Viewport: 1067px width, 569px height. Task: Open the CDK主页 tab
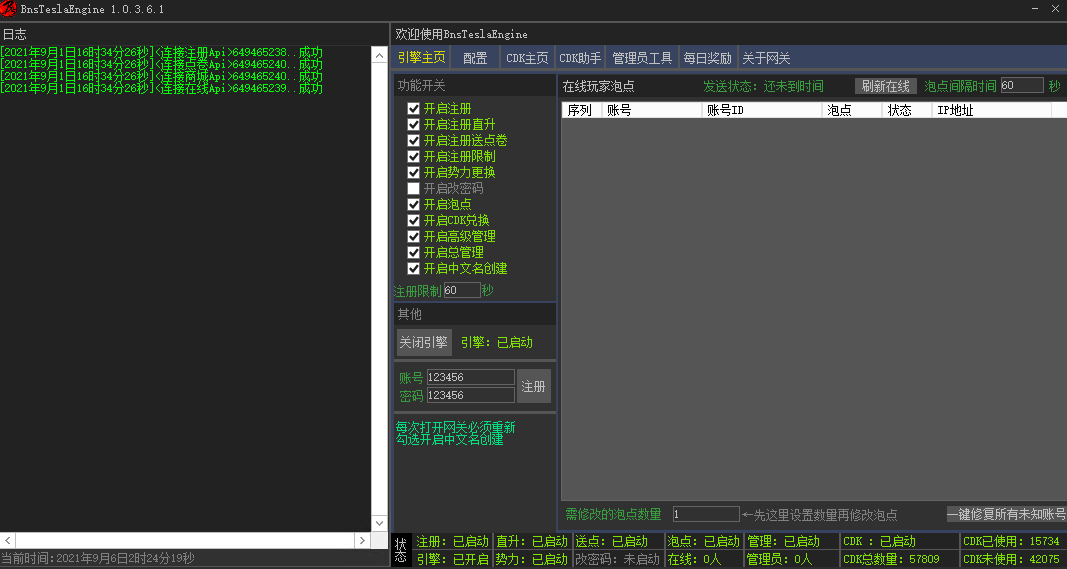click(x=527, y=58)
